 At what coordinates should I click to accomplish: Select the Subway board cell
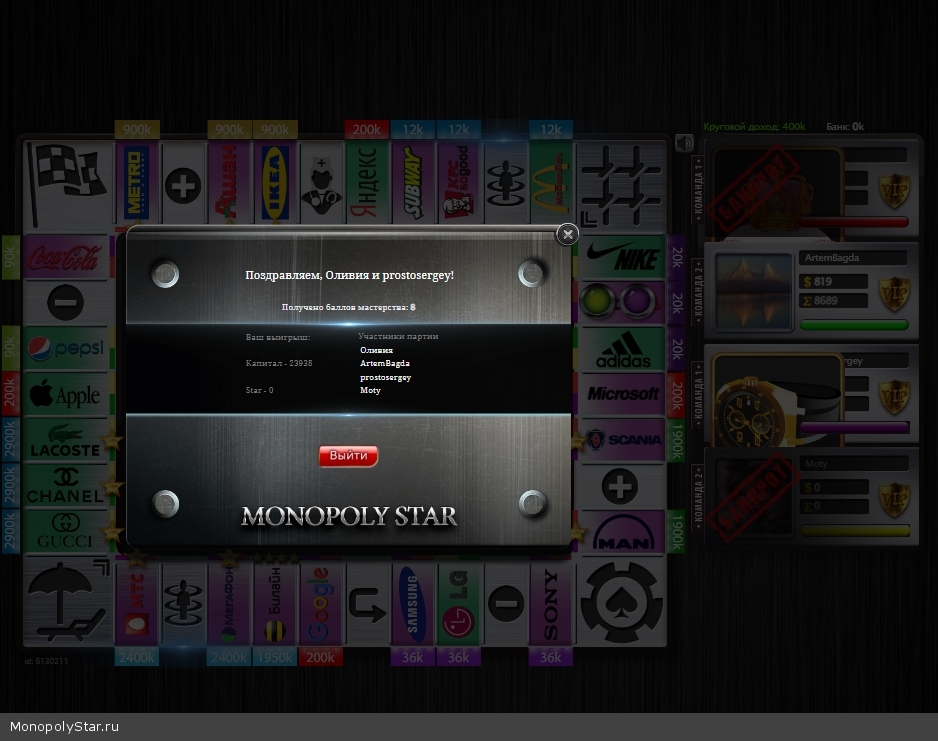pyautogui.click(x=413, y=184)
